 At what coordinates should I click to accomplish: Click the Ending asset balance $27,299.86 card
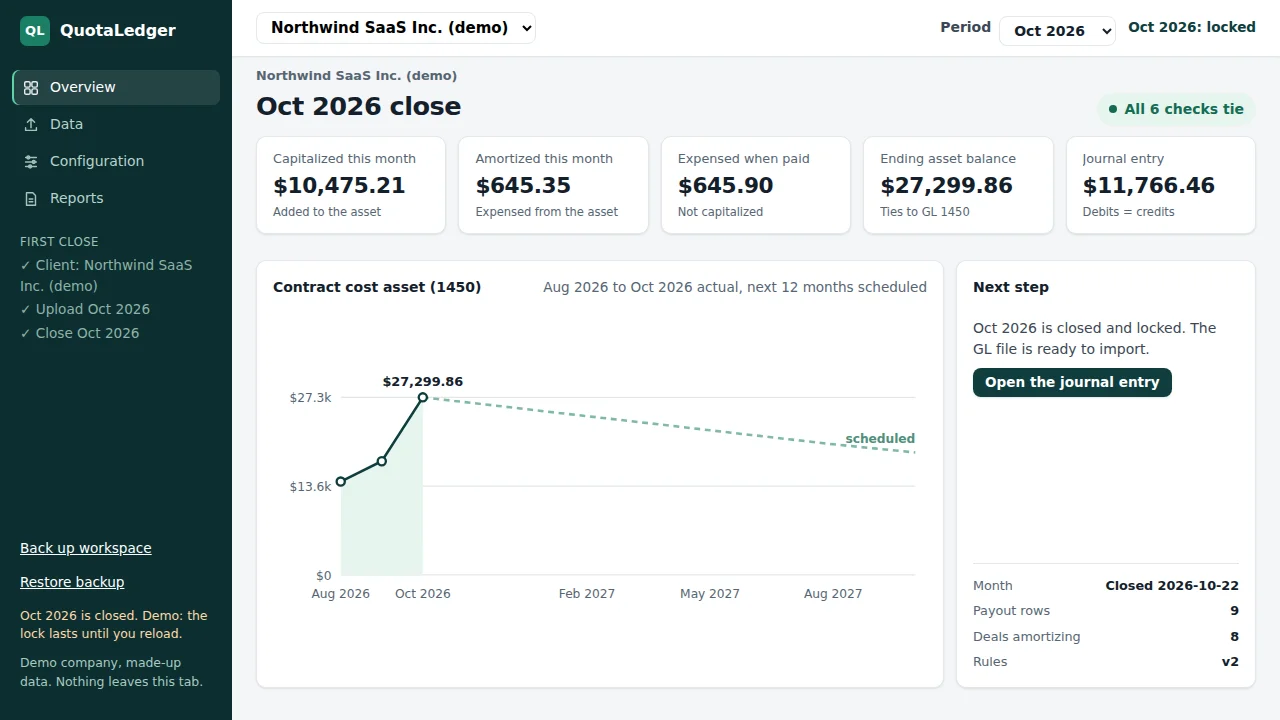[958, 186]
